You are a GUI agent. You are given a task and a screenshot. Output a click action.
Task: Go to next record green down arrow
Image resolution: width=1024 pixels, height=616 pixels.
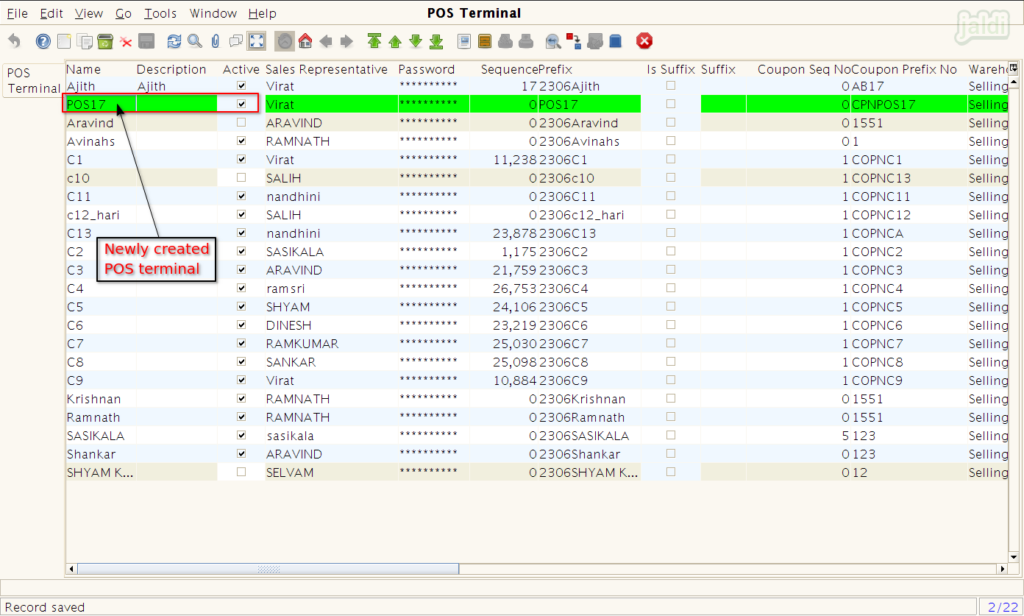416,42
